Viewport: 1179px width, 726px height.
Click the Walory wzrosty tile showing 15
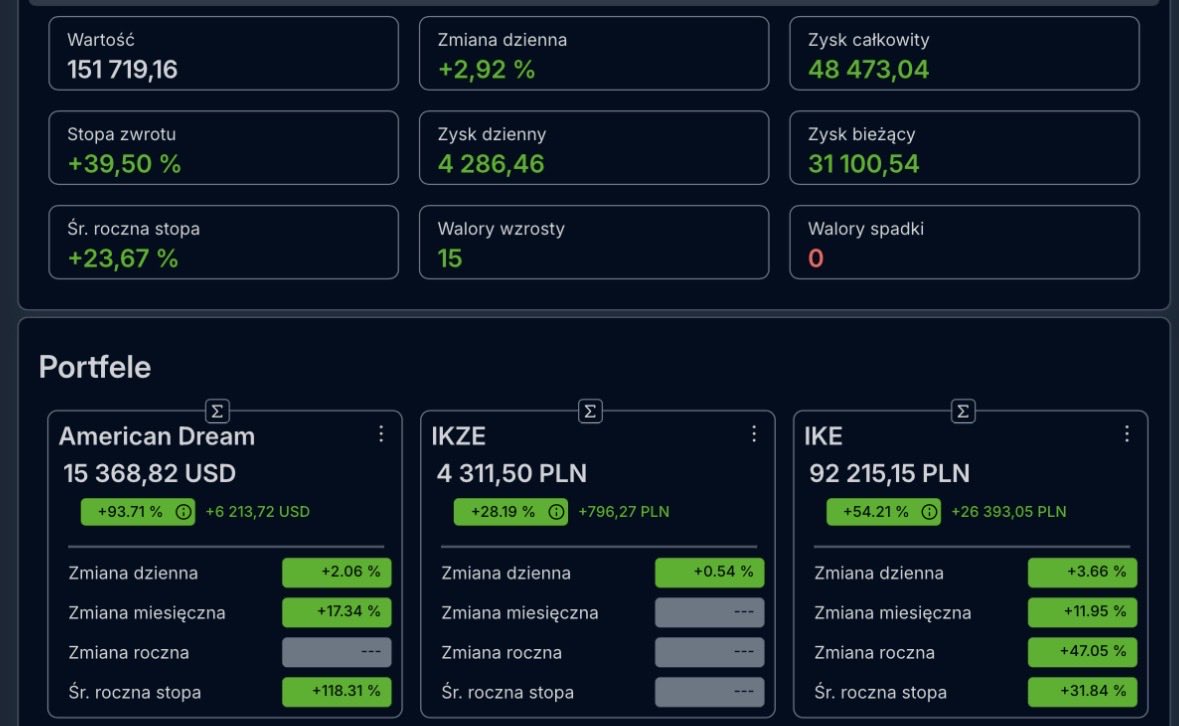click(x=594, y=242)
